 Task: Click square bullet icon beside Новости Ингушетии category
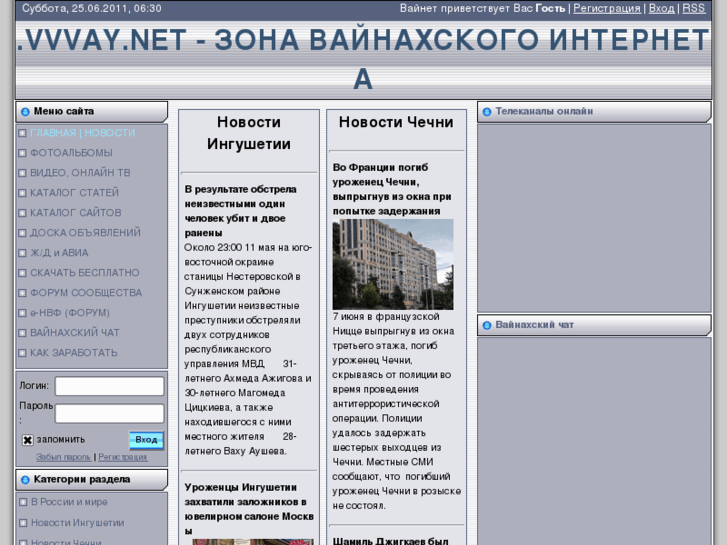point(23,523)
